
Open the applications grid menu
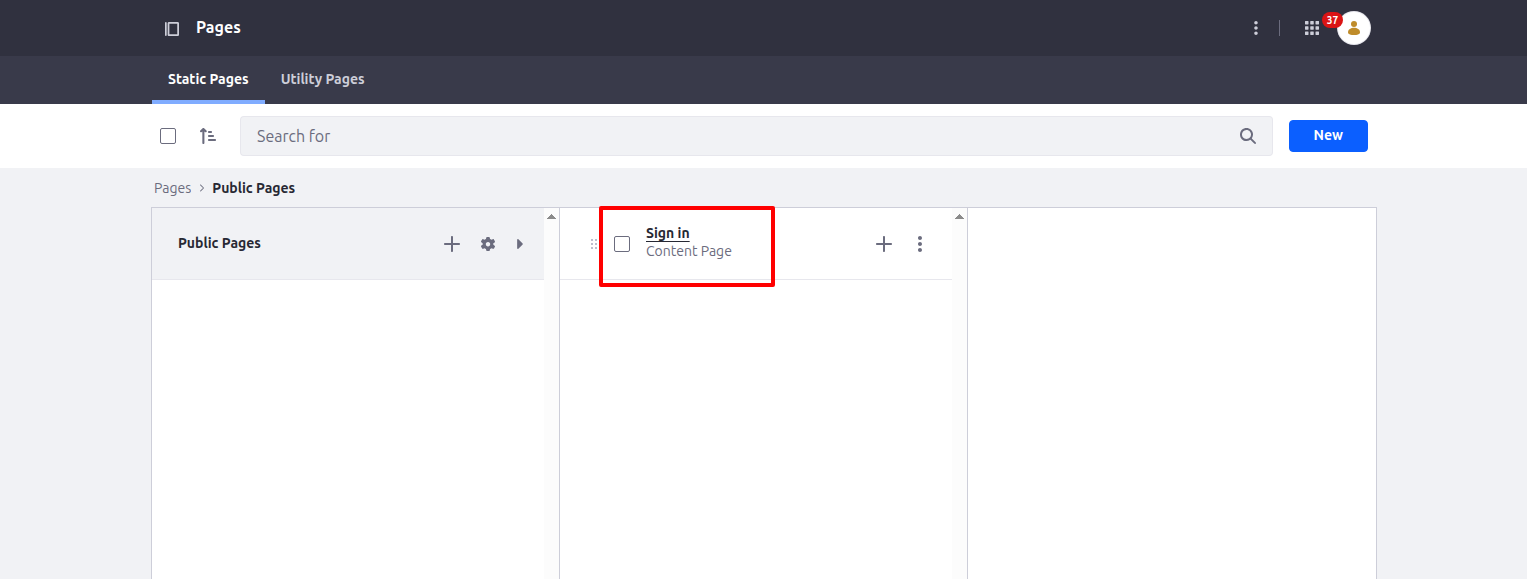coord(1311,28)
